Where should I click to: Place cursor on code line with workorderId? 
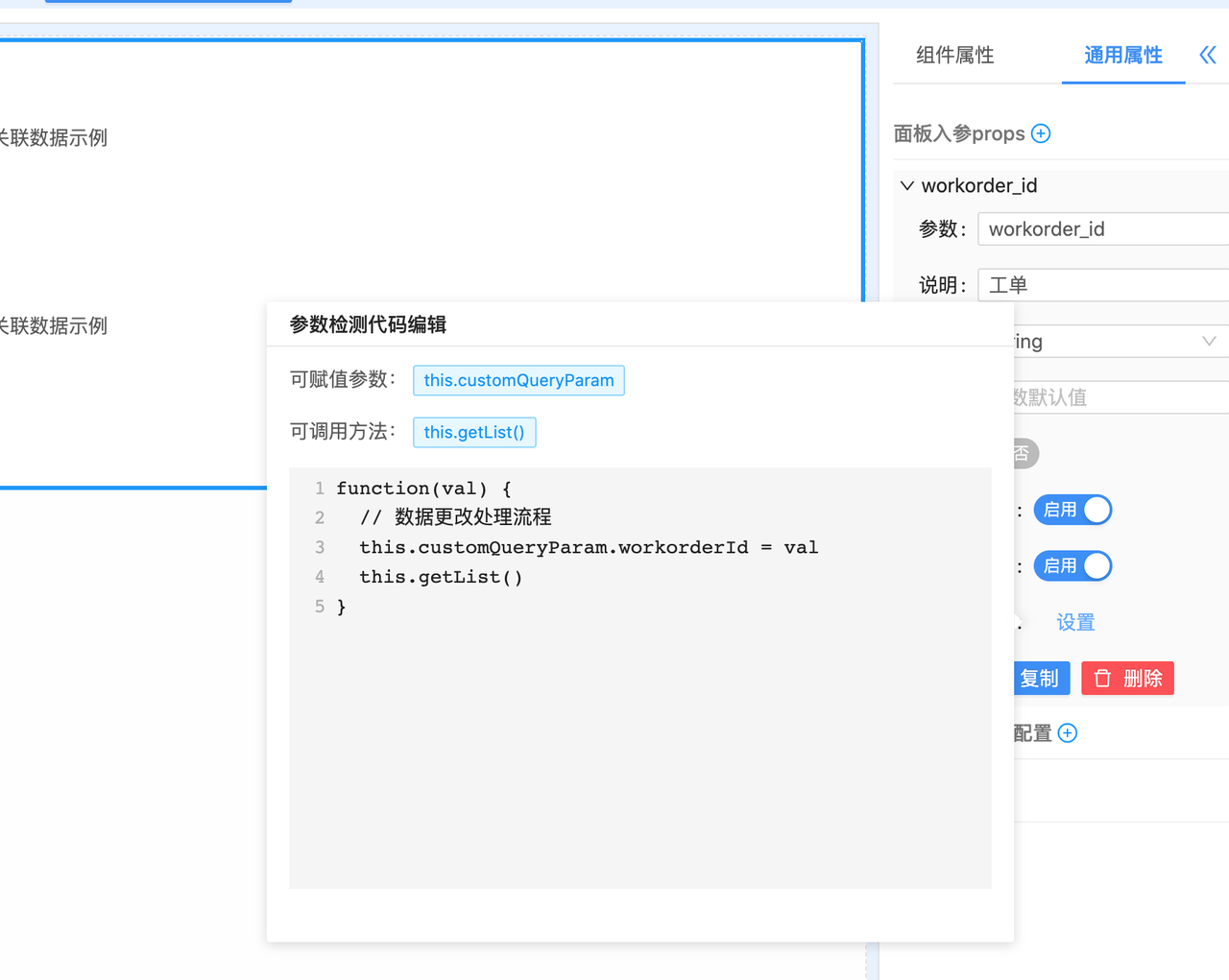click(x=588, y=547)
